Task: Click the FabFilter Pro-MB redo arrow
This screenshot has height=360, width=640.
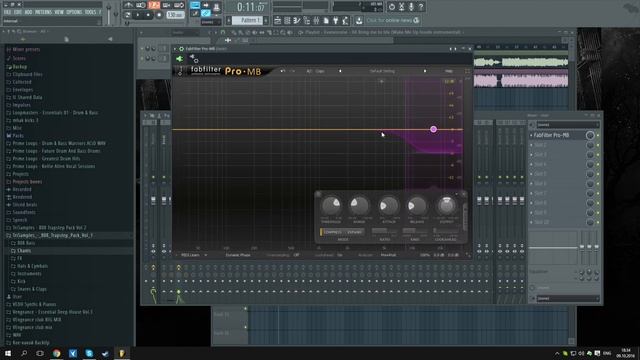Action: 292,71
